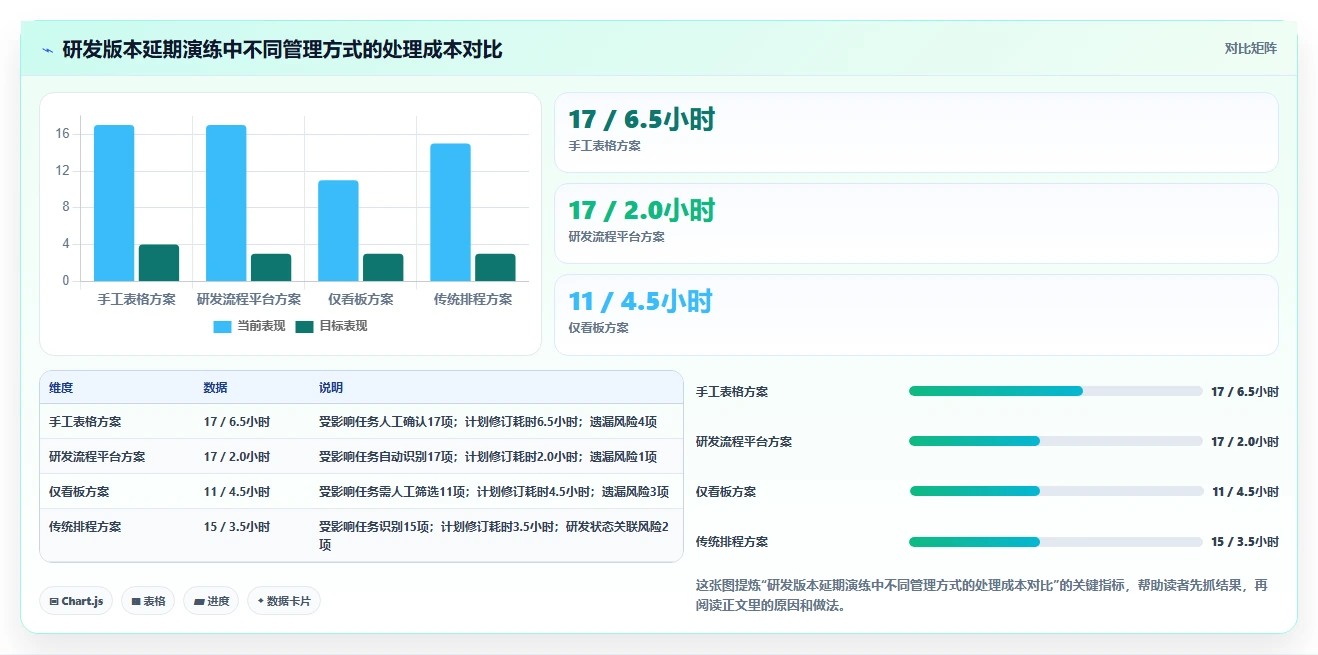This screenshot has width=1318, height=655.
Task: Click description starting 受影响任务人工确认17项
Action: 488,422
